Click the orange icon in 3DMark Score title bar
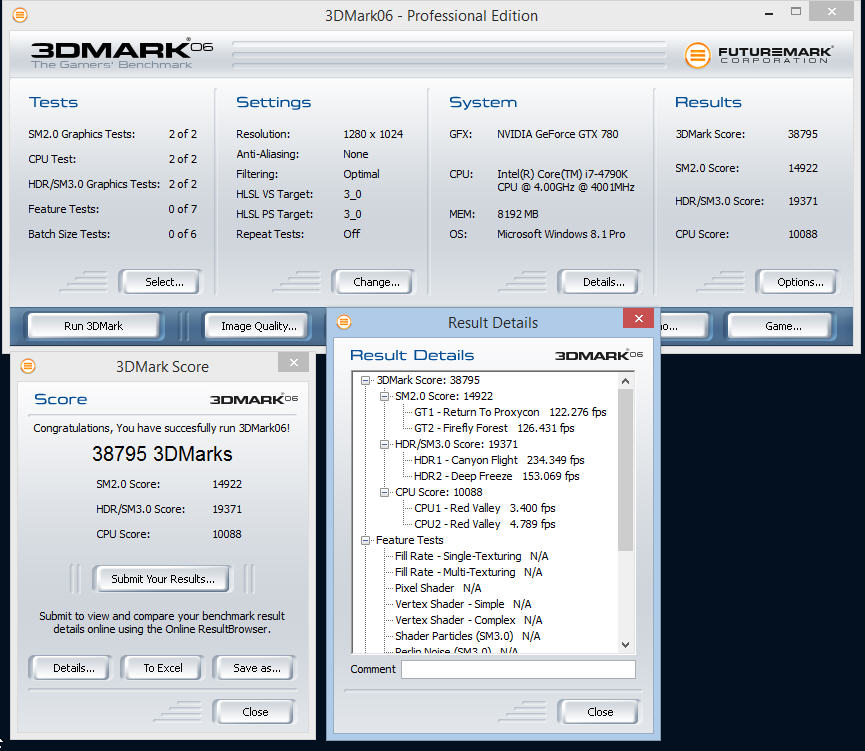The height and width of the screenshot is (751, 865). (28, 366)
